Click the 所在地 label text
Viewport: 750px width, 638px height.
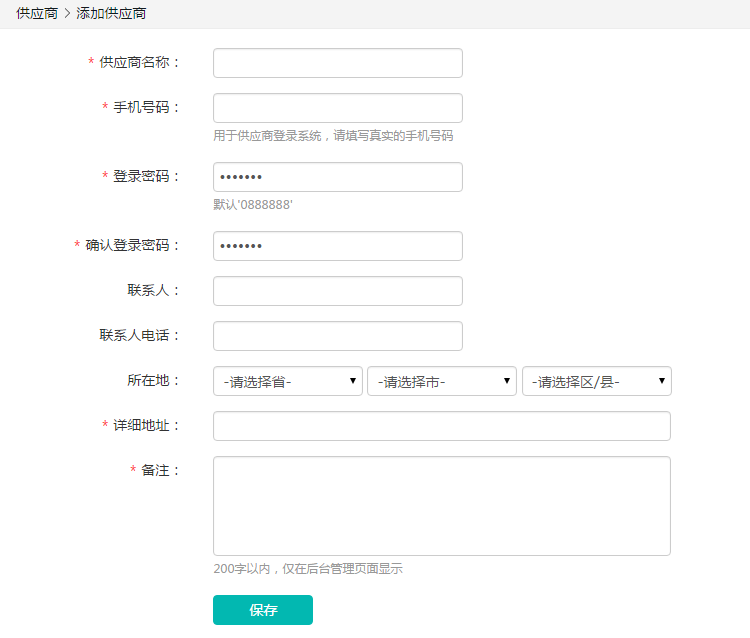(x=147, y=380)
